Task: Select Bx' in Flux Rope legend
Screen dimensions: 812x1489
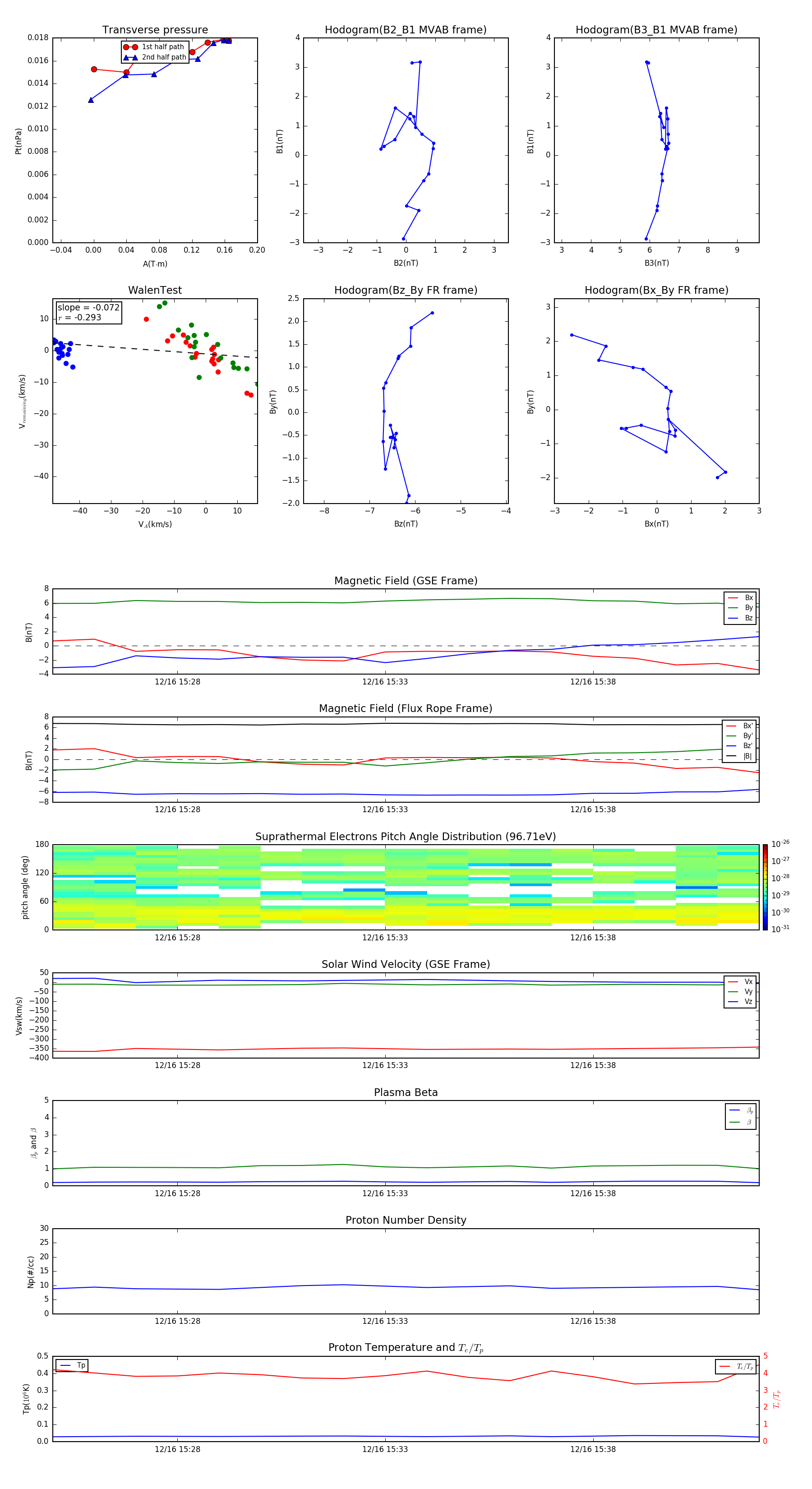Action: point(740,726)
